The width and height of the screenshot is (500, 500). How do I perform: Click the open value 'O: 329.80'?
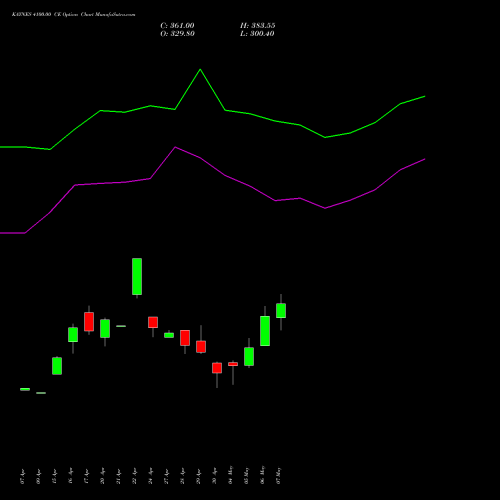[177, 34]
